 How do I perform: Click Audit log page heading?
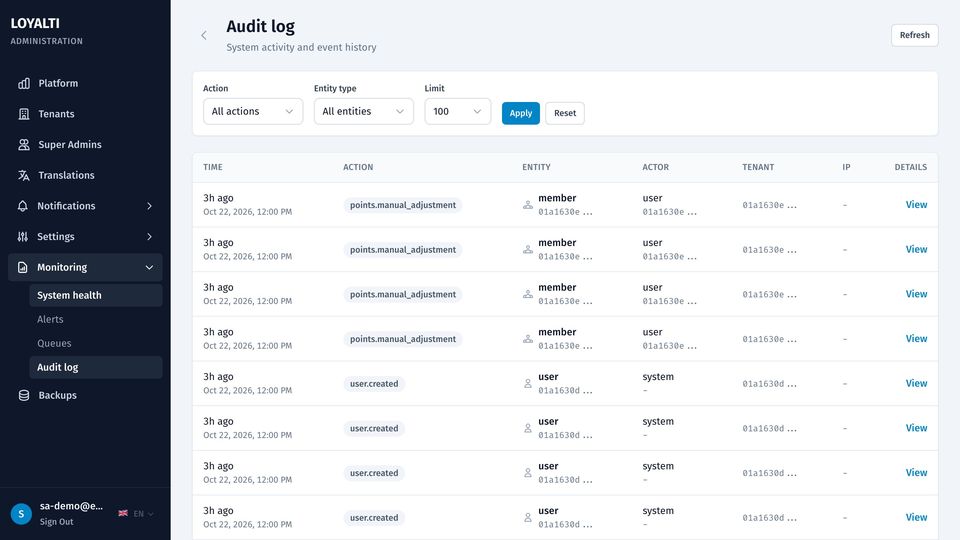pos(260,27)
